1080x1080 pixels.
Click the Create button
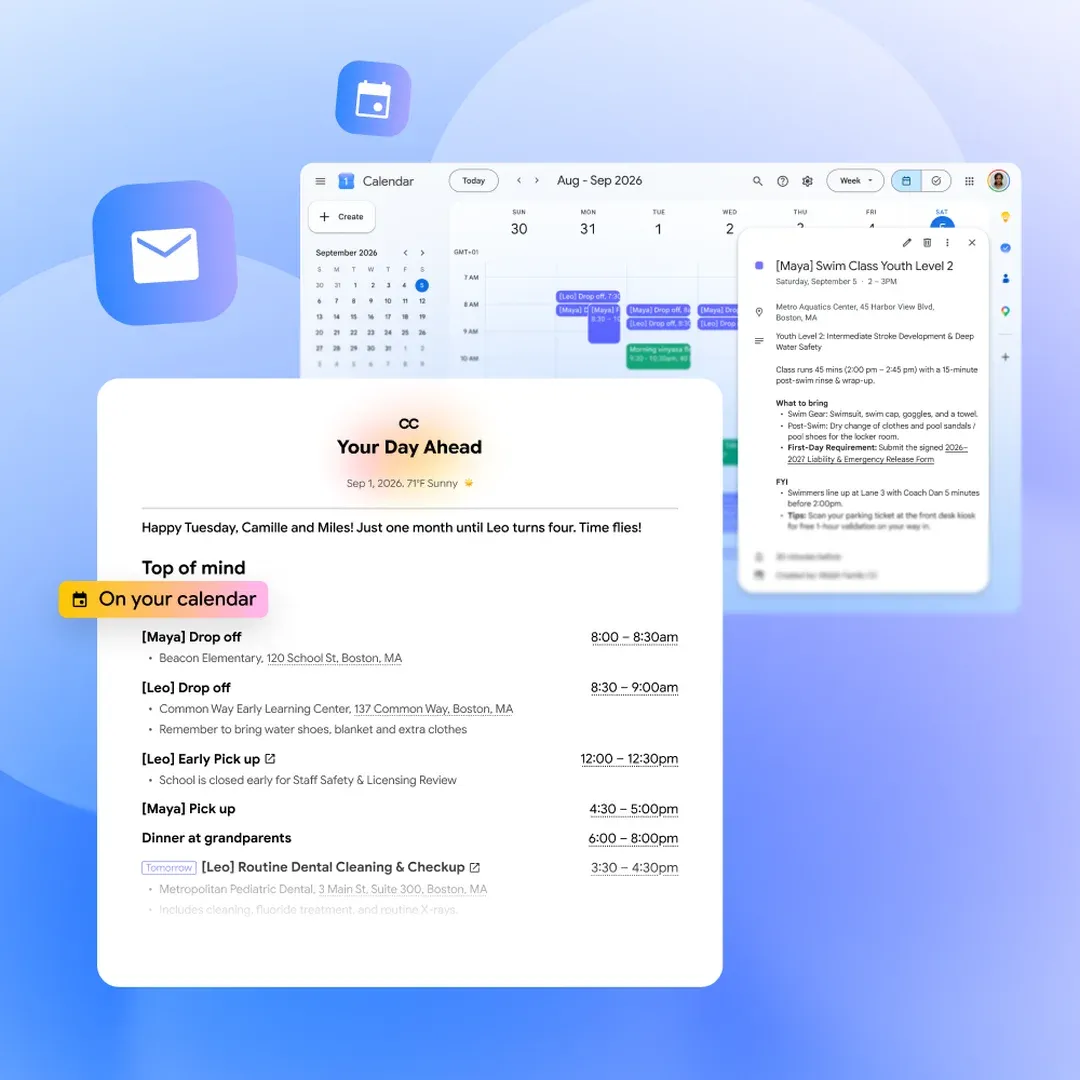(342, 216)
